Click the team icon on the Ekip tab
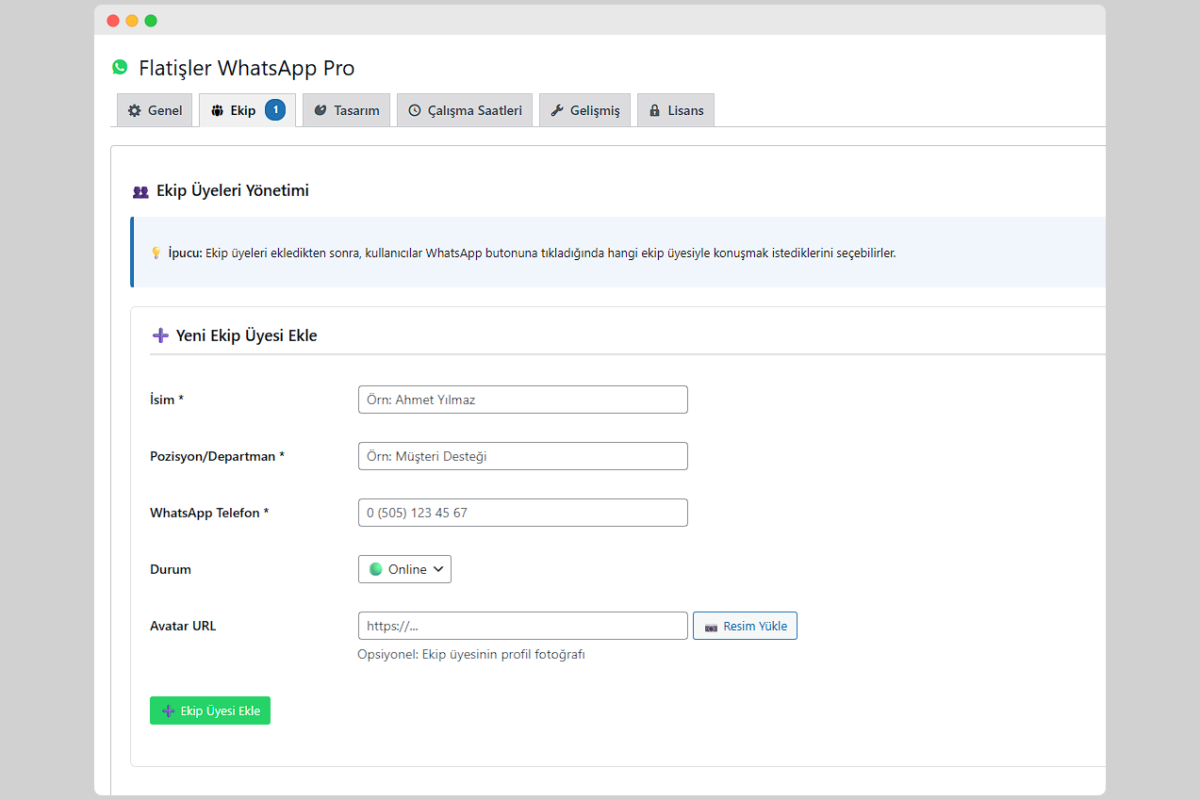Image resolution: width=1200 pixels, height=800 pixels. [219, 110]
